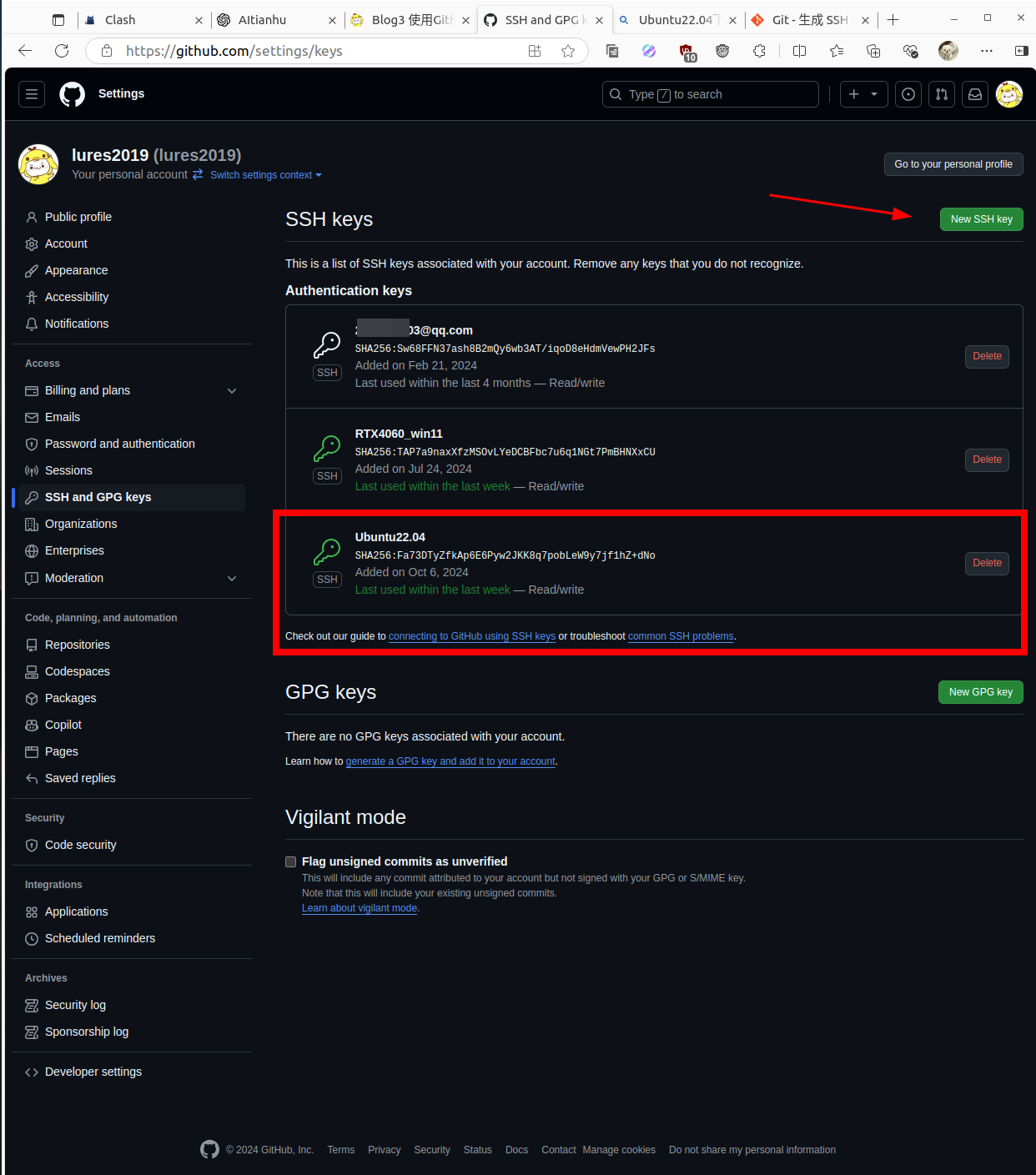
Task: Open the GitHub hamburger navigation menu
Action: coord(32,94)
